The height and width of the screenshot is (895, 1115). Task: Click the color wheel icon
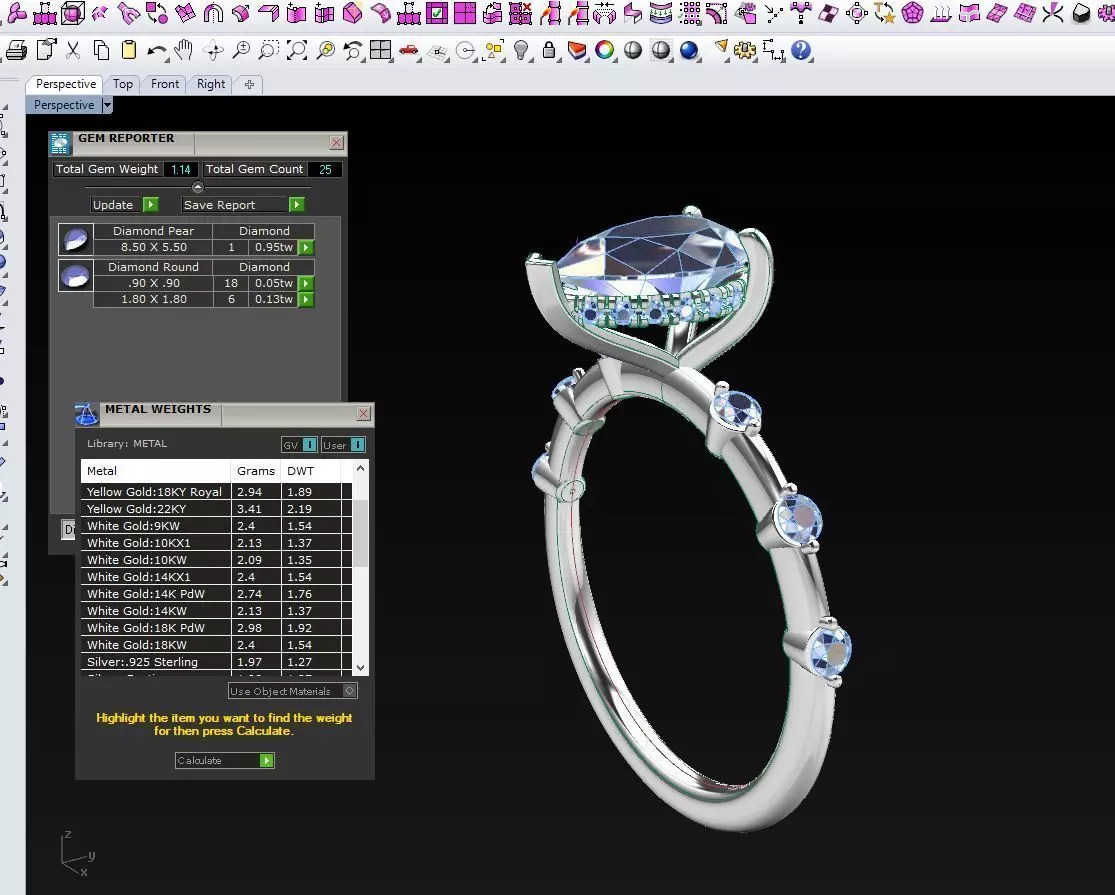click(x=604, y=50)
